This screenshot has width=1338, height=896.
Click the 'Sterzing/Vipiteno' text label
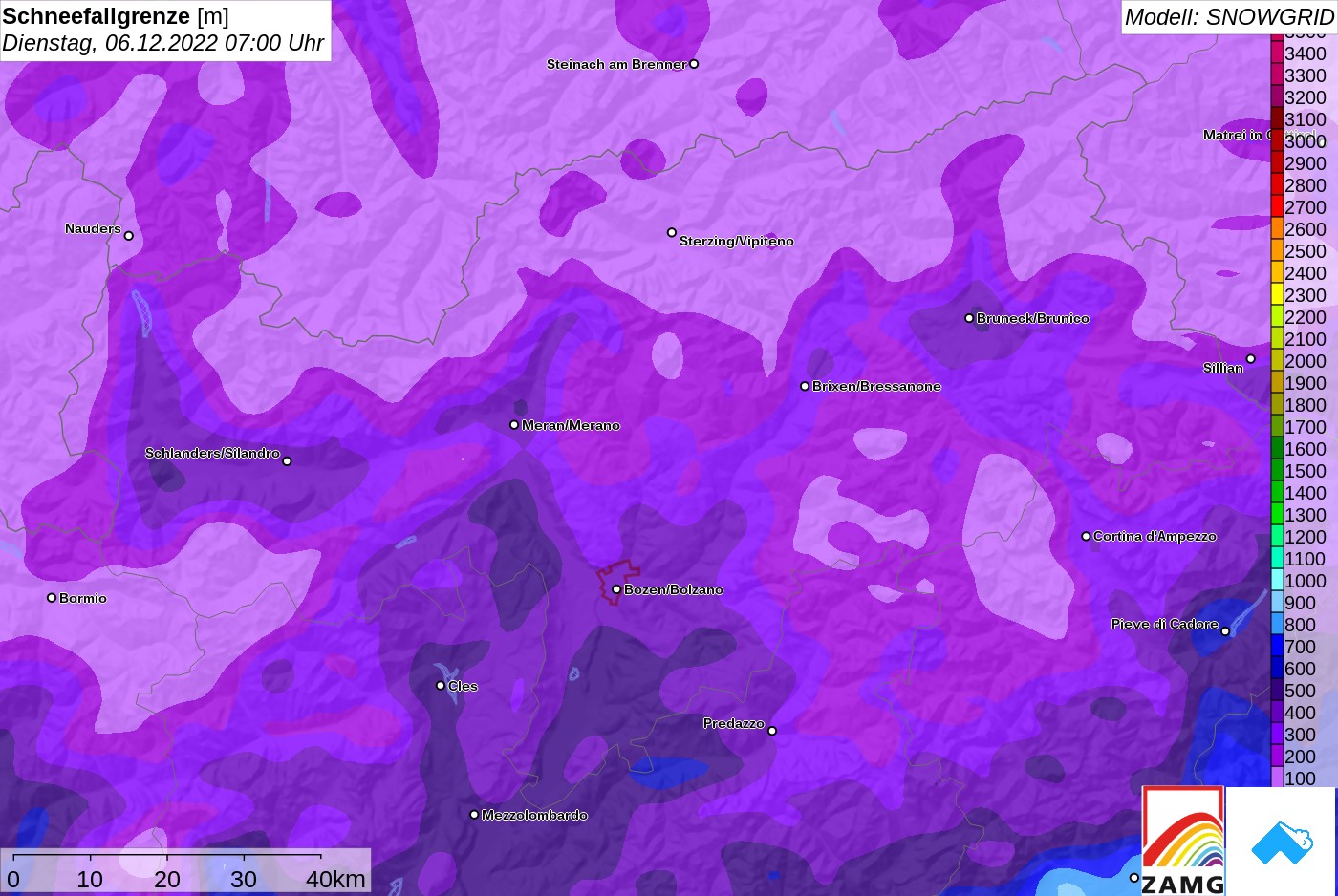point(737,241)
